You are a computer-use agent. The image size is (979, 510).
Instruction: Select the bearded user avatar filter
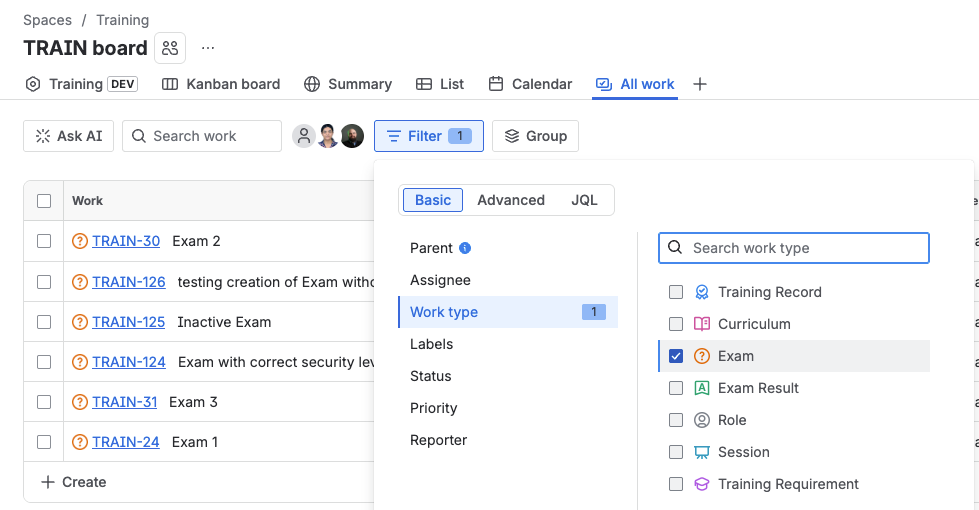pos(352,136)
